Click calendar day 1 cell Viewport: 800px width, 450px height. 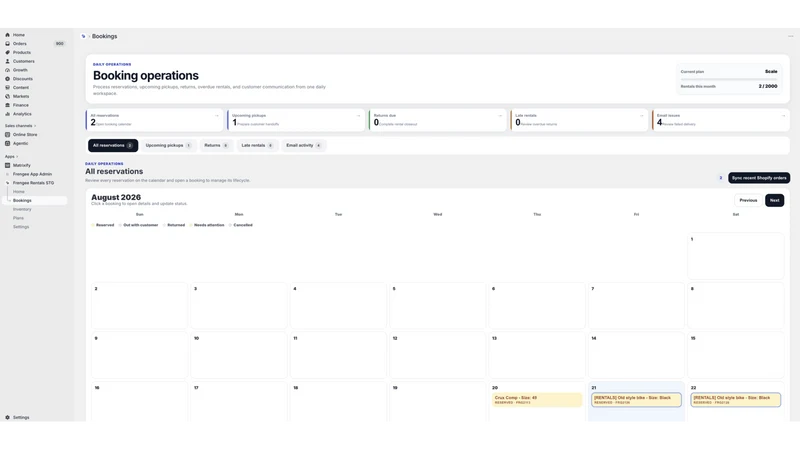coord(735,256)
